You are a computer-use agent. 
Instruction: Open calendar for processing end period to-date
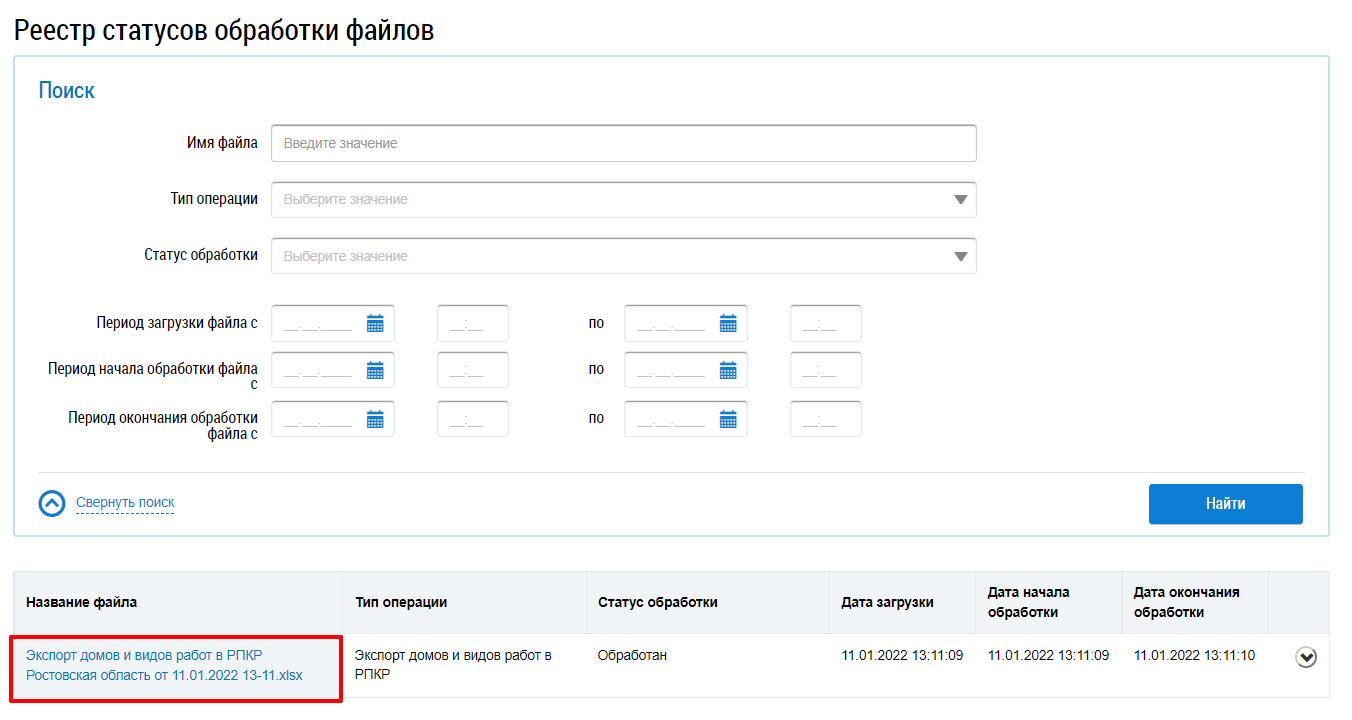[728, 419]
